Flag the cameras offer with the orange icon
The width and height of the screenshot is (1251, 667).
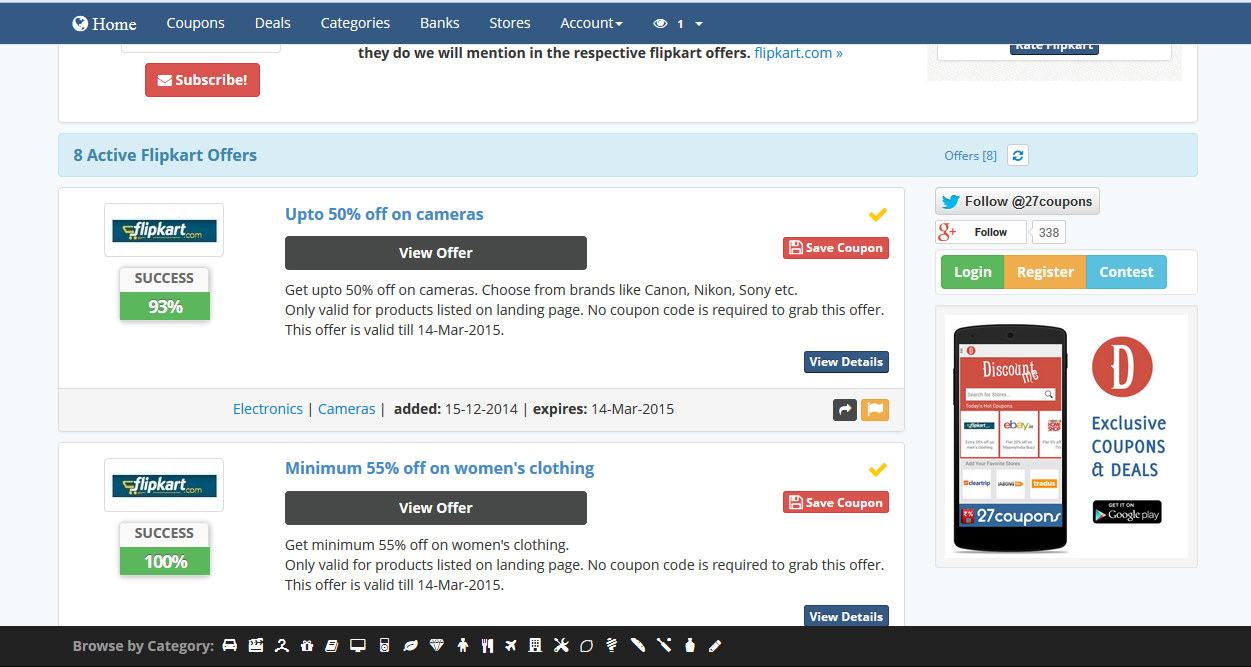(x=875, y=409)
